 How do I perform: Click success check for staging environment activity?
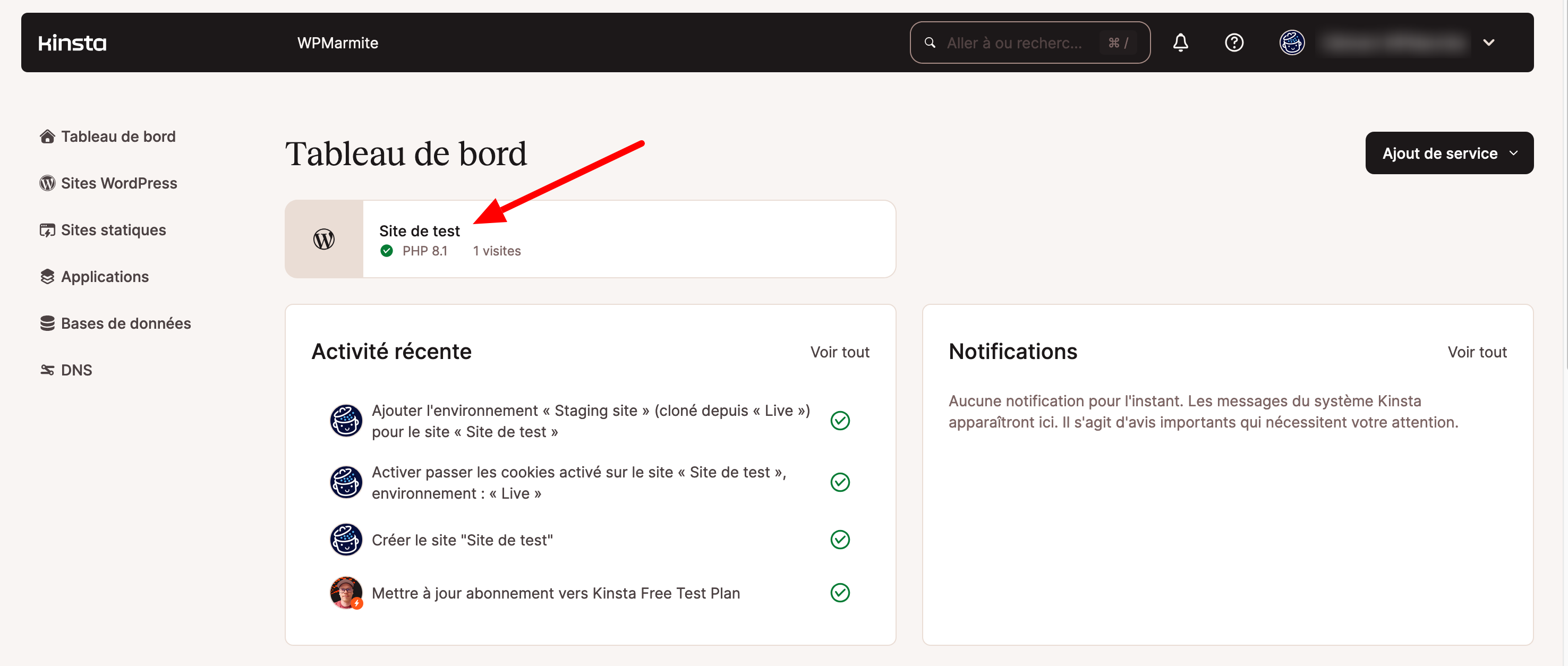pos(840,421)
